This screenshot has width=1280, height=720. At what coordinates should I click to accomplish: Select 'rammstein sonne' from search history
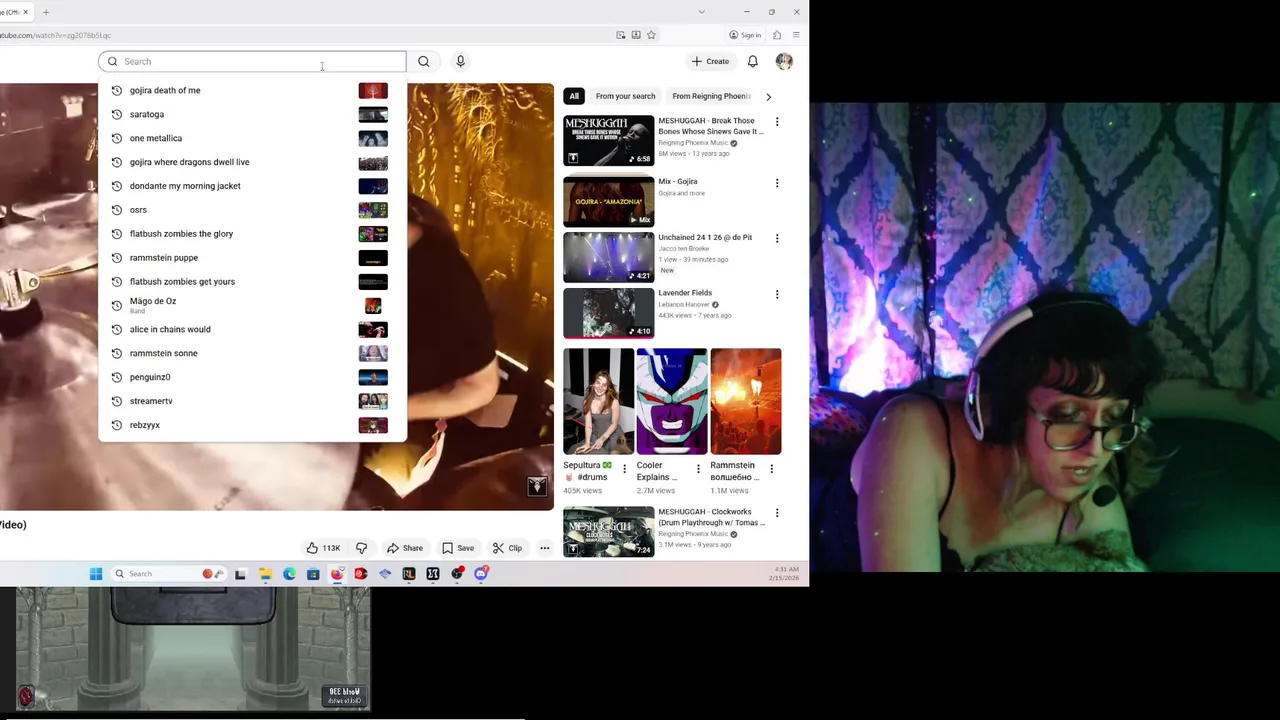(252, 353)
